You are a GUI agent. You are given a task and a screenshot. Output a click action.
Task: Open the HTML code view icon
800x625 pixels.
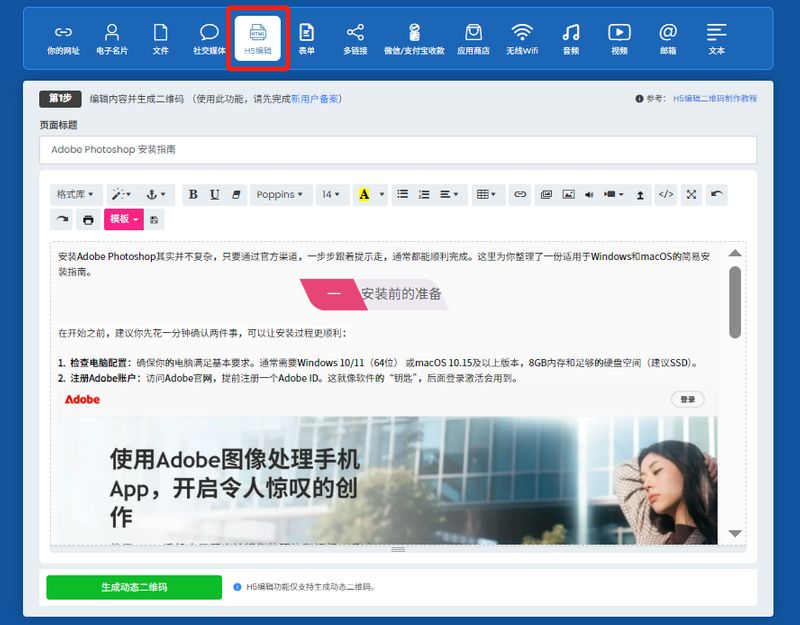coord(666,195)
